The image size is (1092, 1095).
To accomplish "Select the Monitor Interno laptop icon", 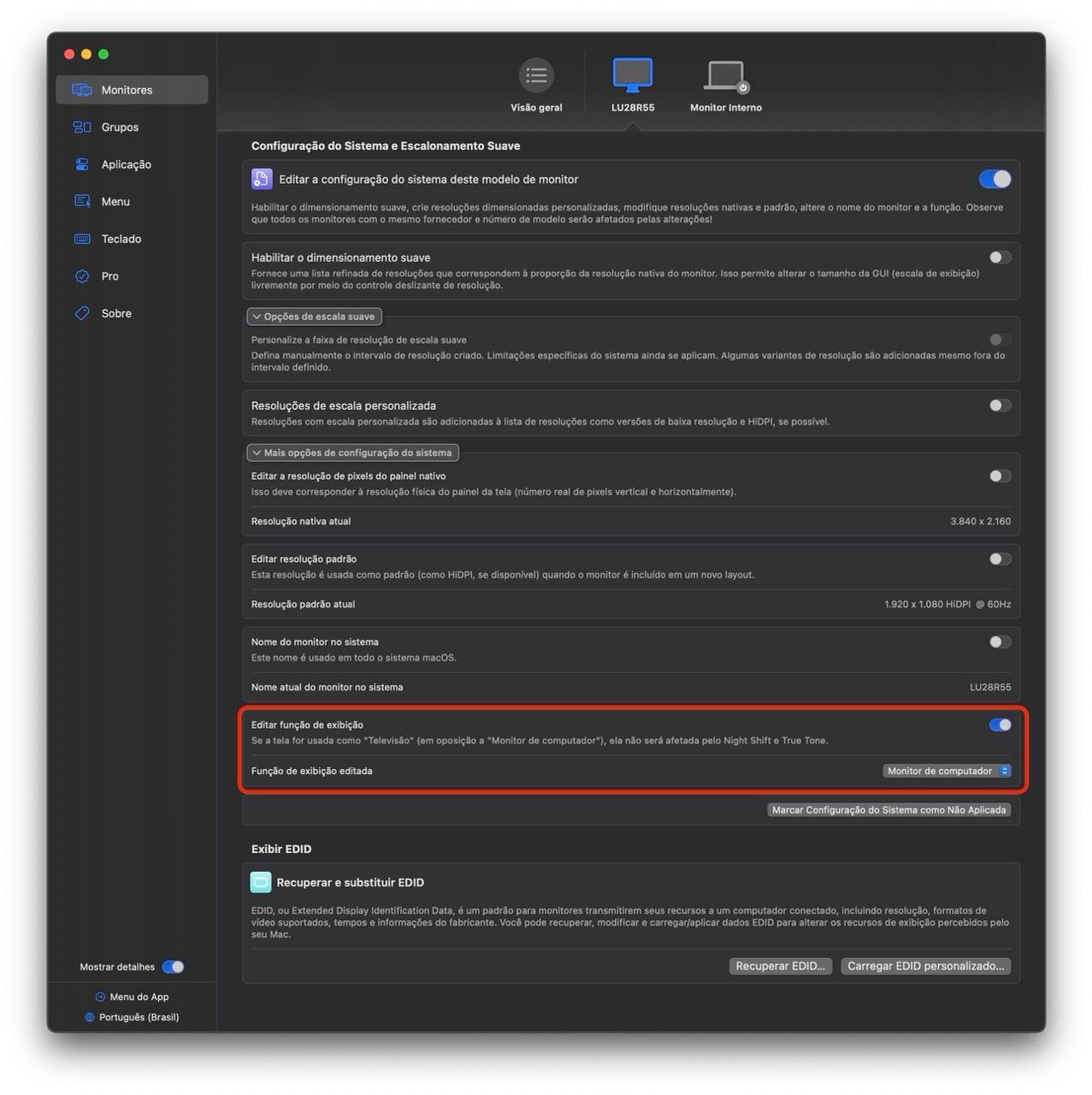I will pos(725,76).
